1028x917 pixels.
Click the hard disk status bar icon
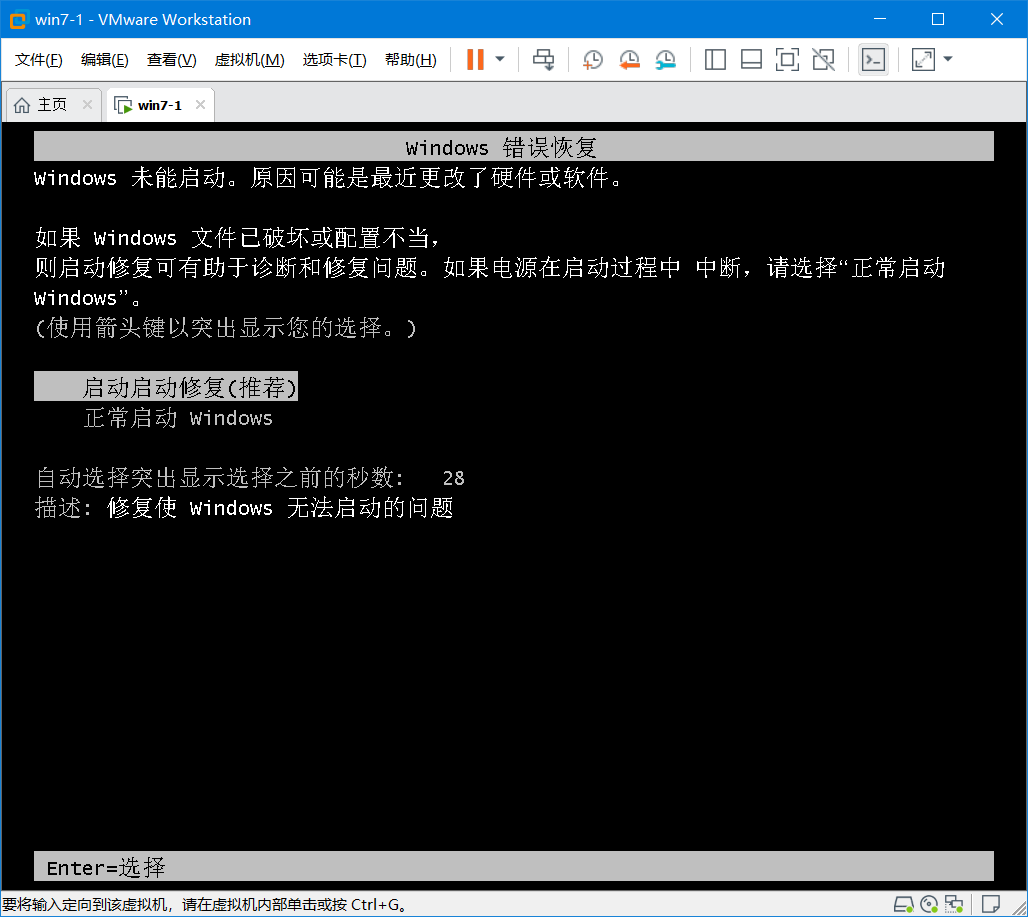(904, 905)
